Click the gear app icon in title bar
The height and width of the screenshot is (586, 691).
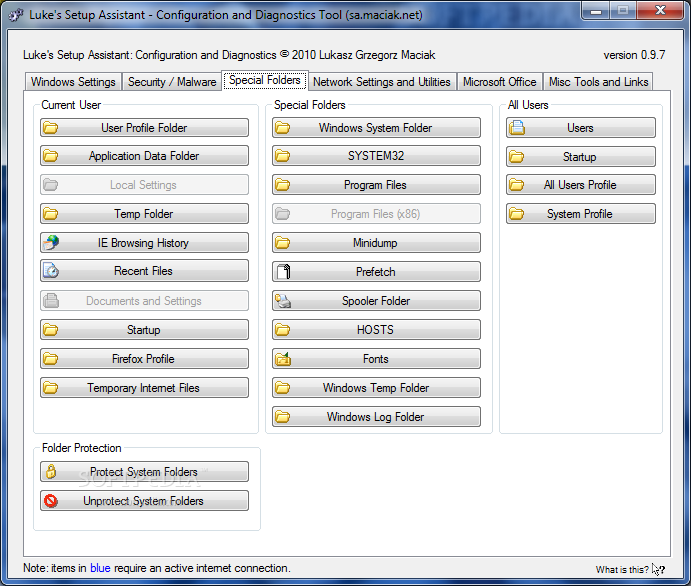16,15
